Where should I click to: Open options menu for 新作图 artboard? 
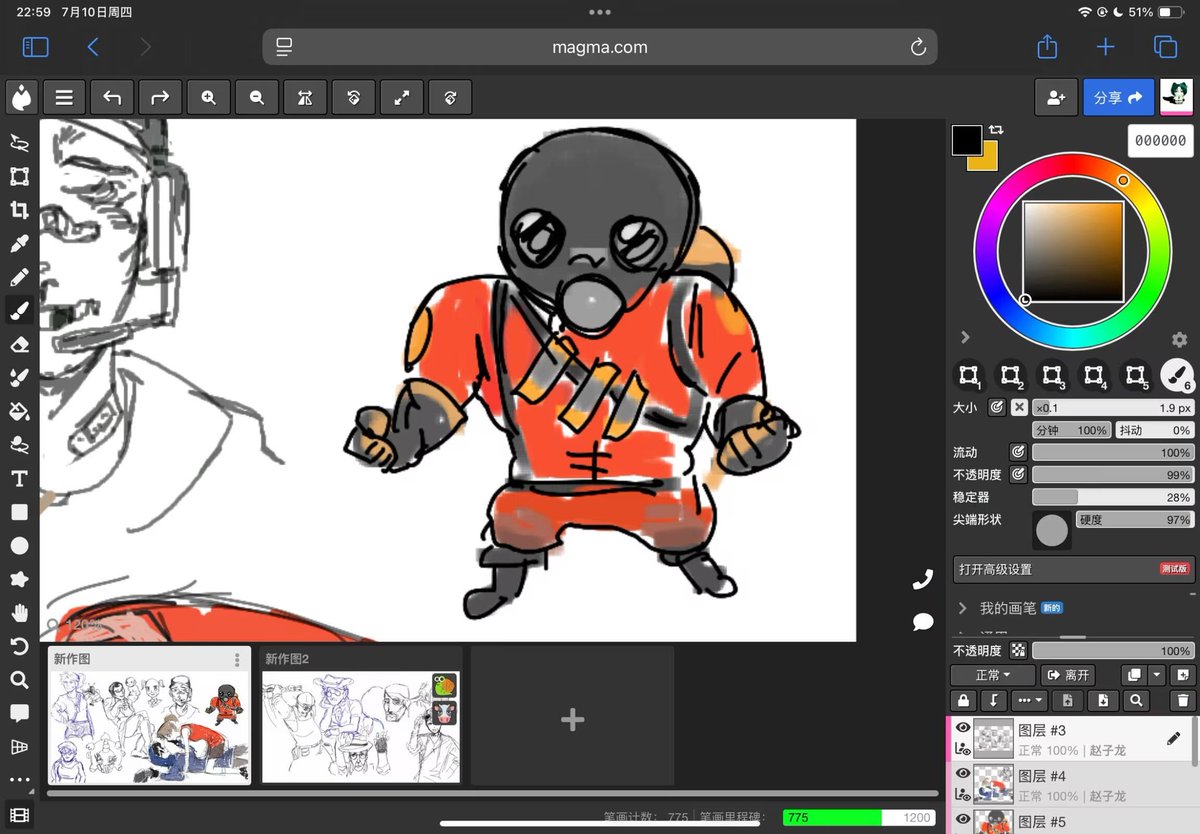[x=237, y=660]
